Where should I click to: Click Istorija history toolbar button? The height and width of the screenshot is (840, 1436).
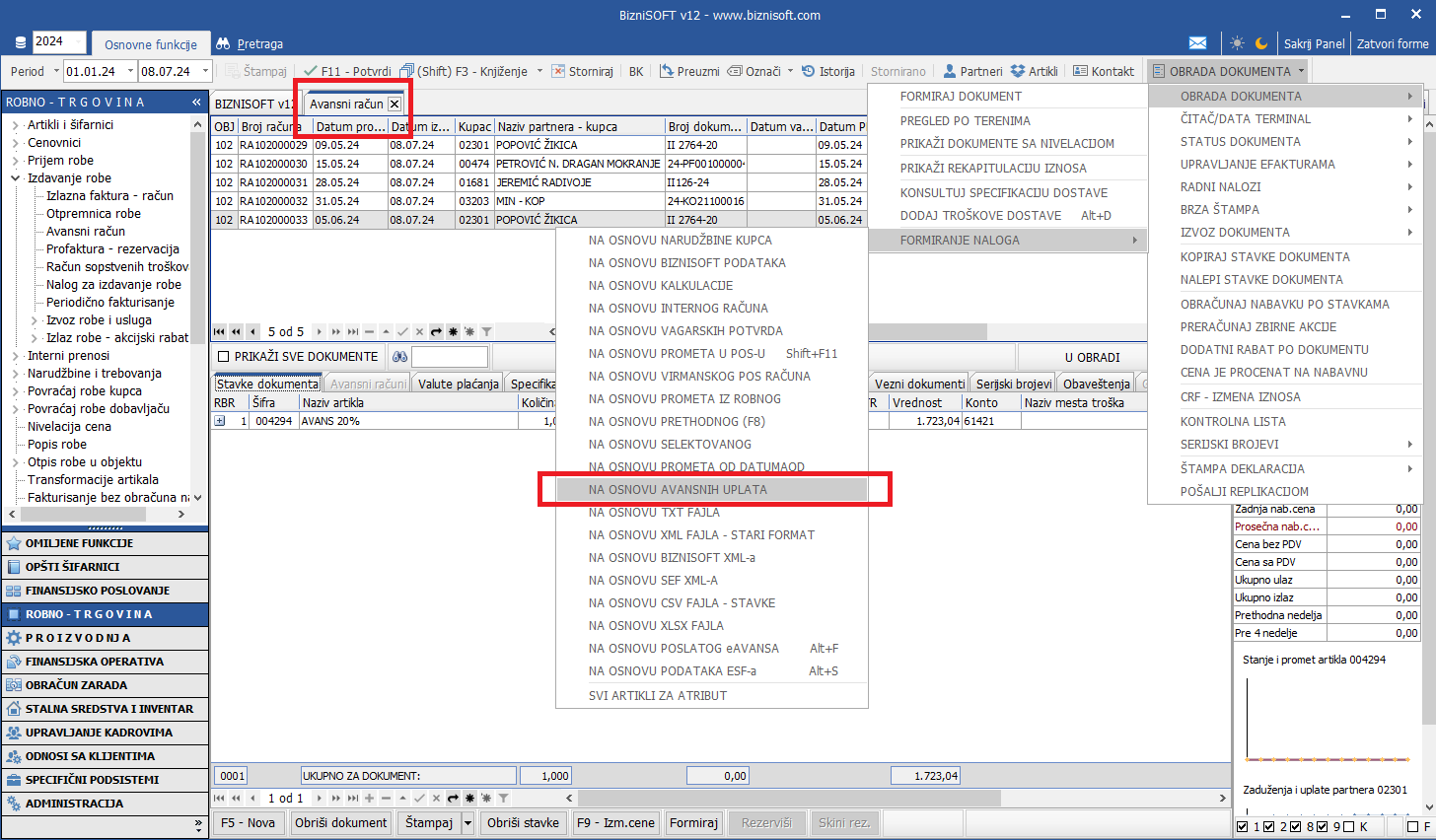827,71
